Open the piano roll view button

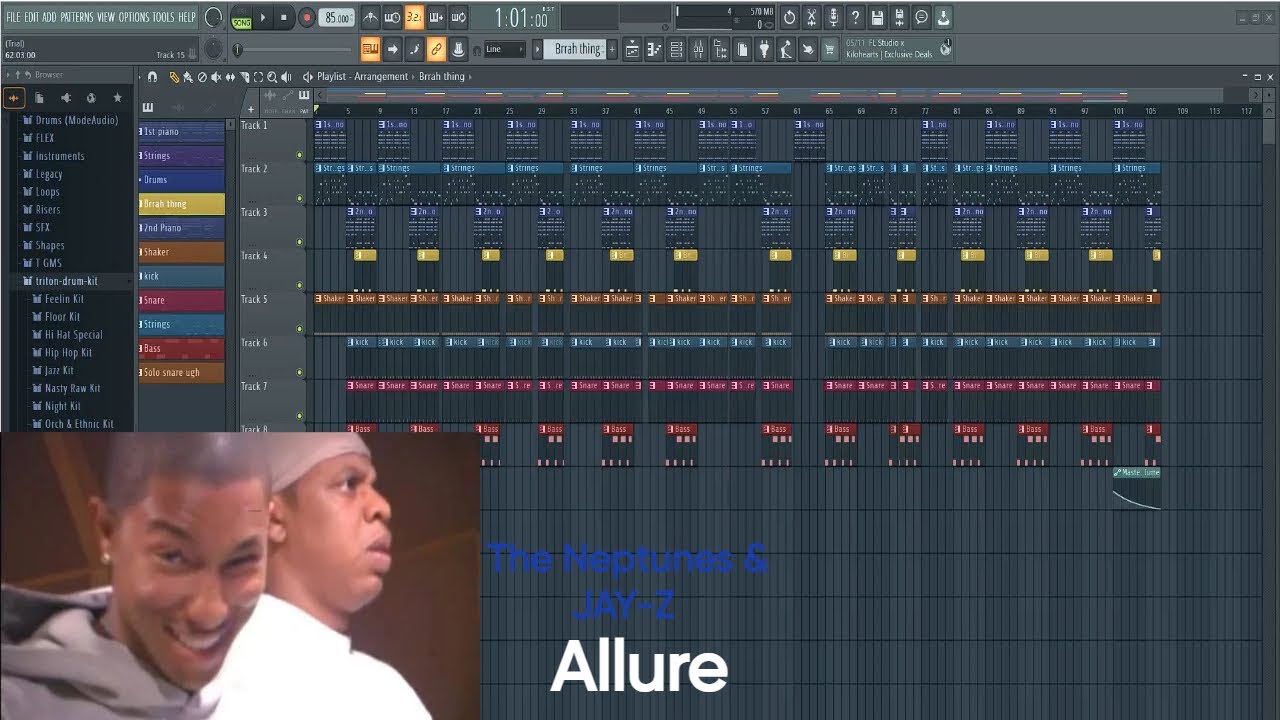coord(655,49)
